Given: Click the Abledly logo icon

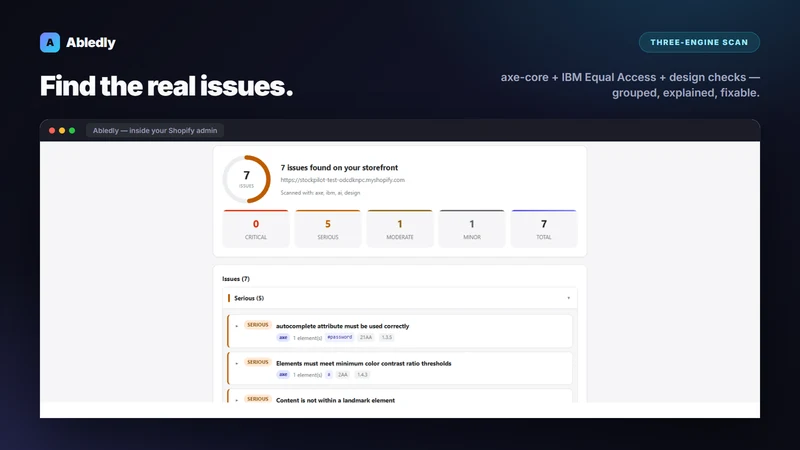Looking at the screenshot, I should pos(50,42).
